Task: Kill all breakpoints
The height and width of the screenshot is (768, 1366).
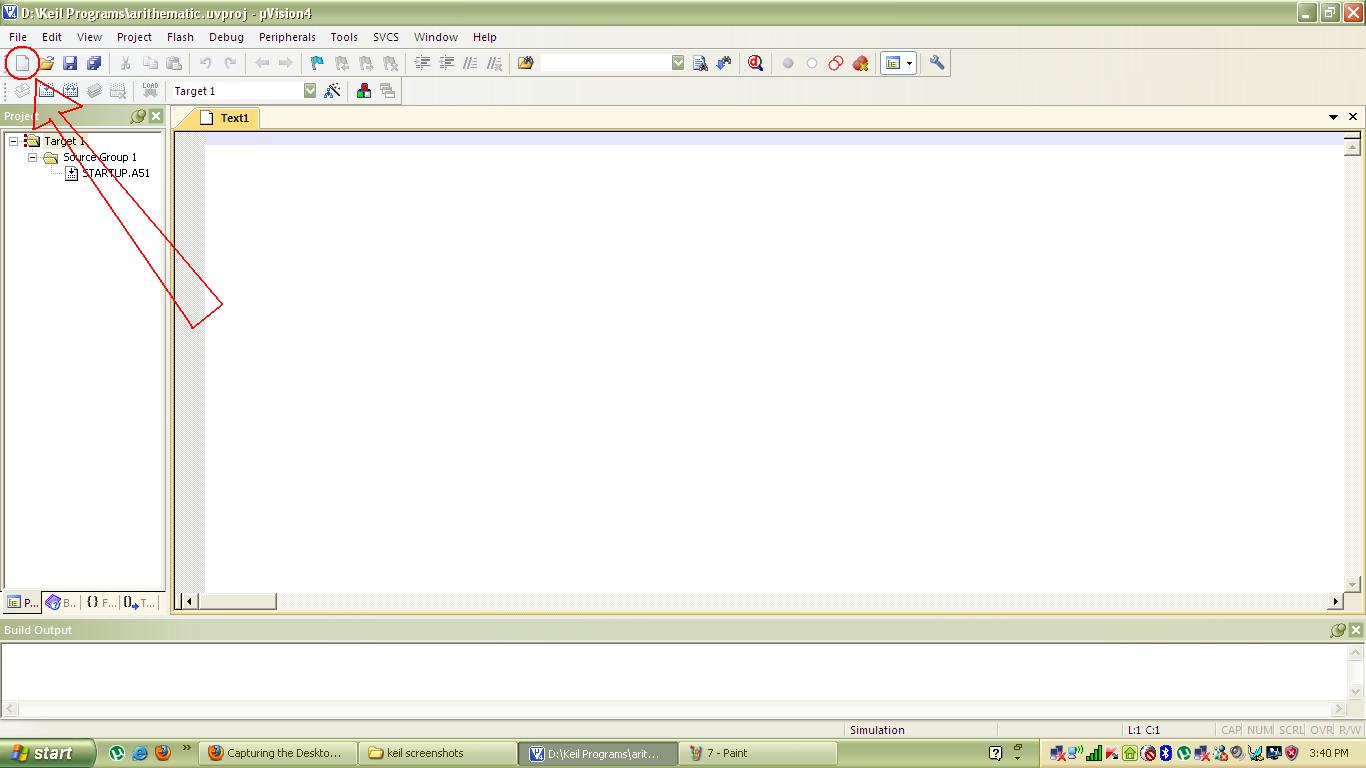Action: tap(860, 63)
